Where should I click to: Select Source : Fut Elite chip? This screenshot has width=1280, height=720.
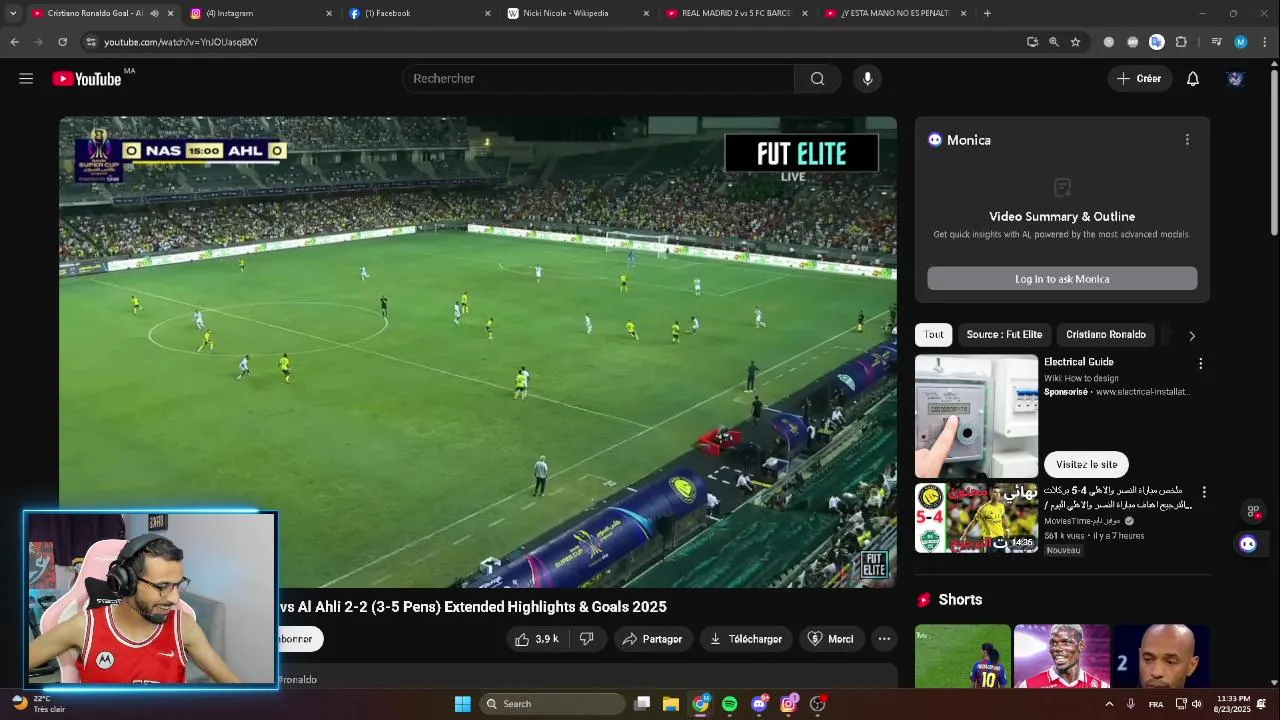[x=1004, y=335]
